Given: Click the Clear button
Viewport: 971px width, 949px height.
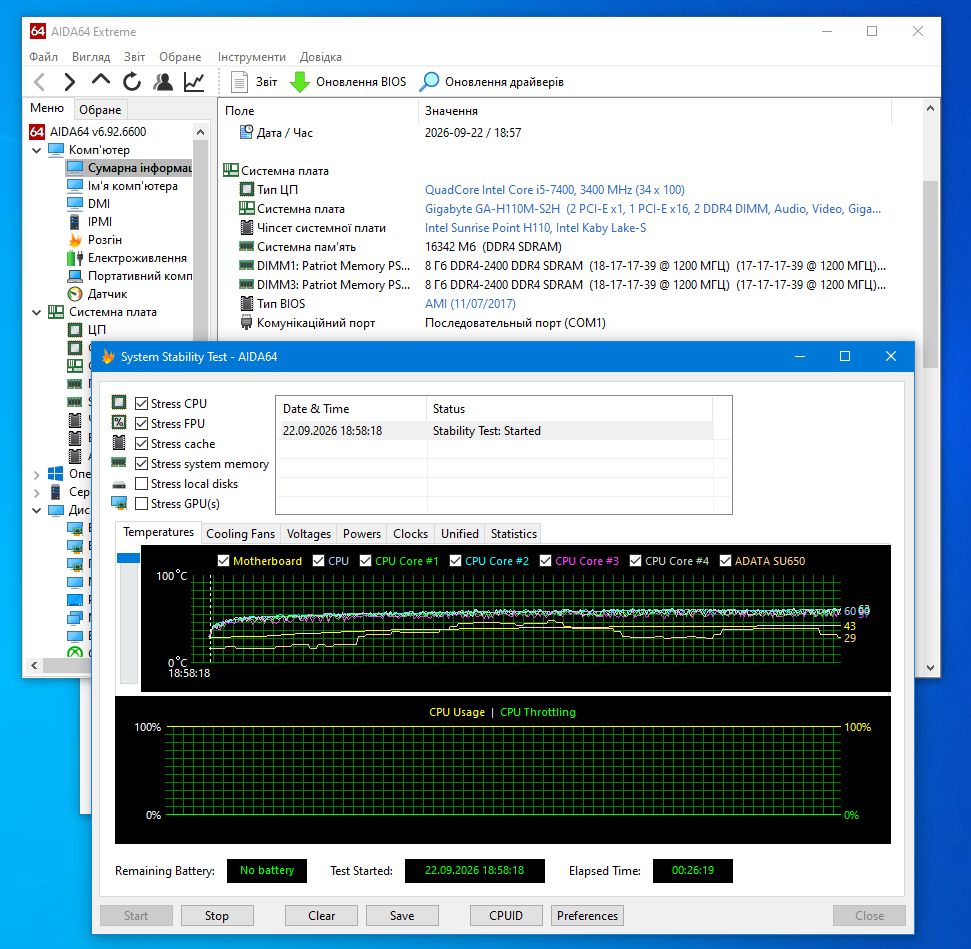Looking at the screenshot, I should point(321,916).
